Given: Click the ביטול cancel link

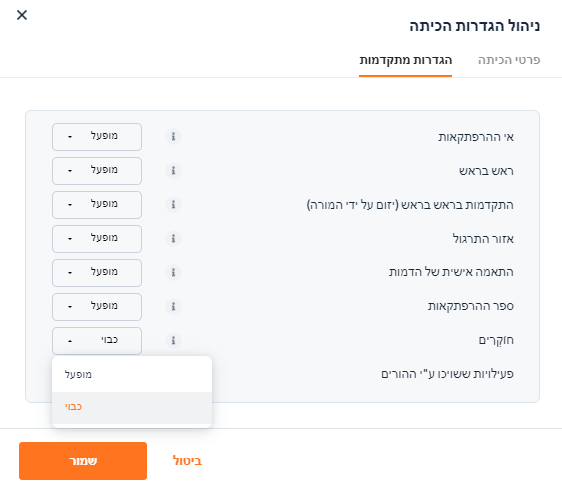Looking at the screenshot, I should pyautogui.click(x=187, y=461).
